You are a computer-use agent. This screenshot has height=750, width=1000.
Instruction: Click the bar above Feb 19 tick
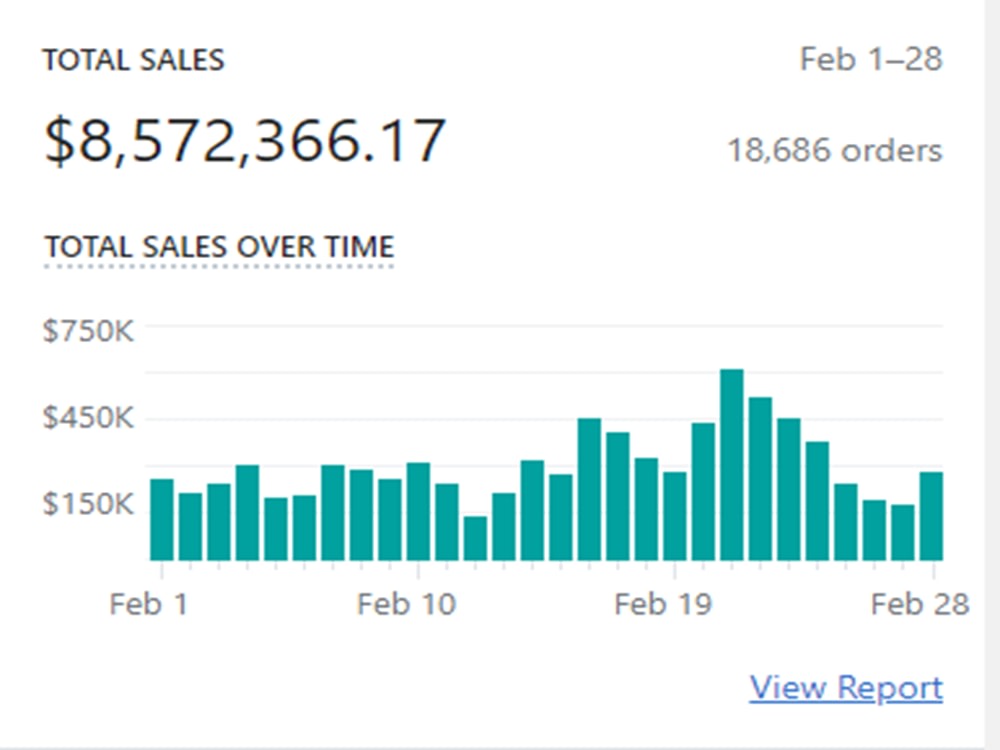click(x=675, y=517)
